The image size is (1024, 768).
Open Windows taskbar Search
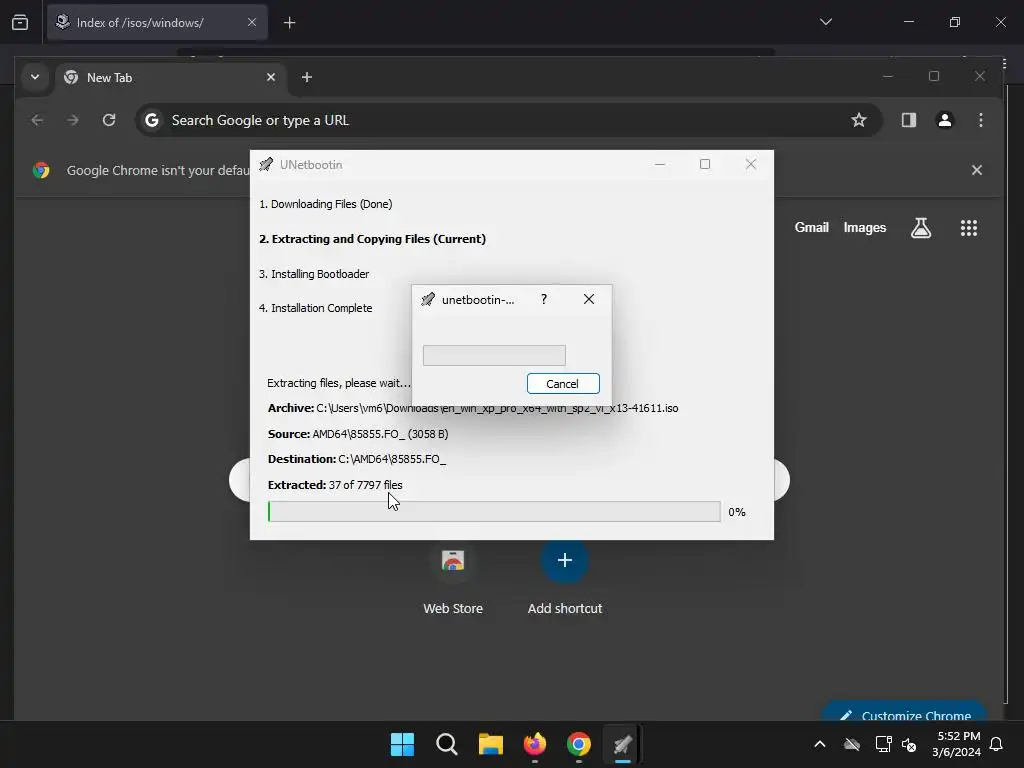pos(447,744)
